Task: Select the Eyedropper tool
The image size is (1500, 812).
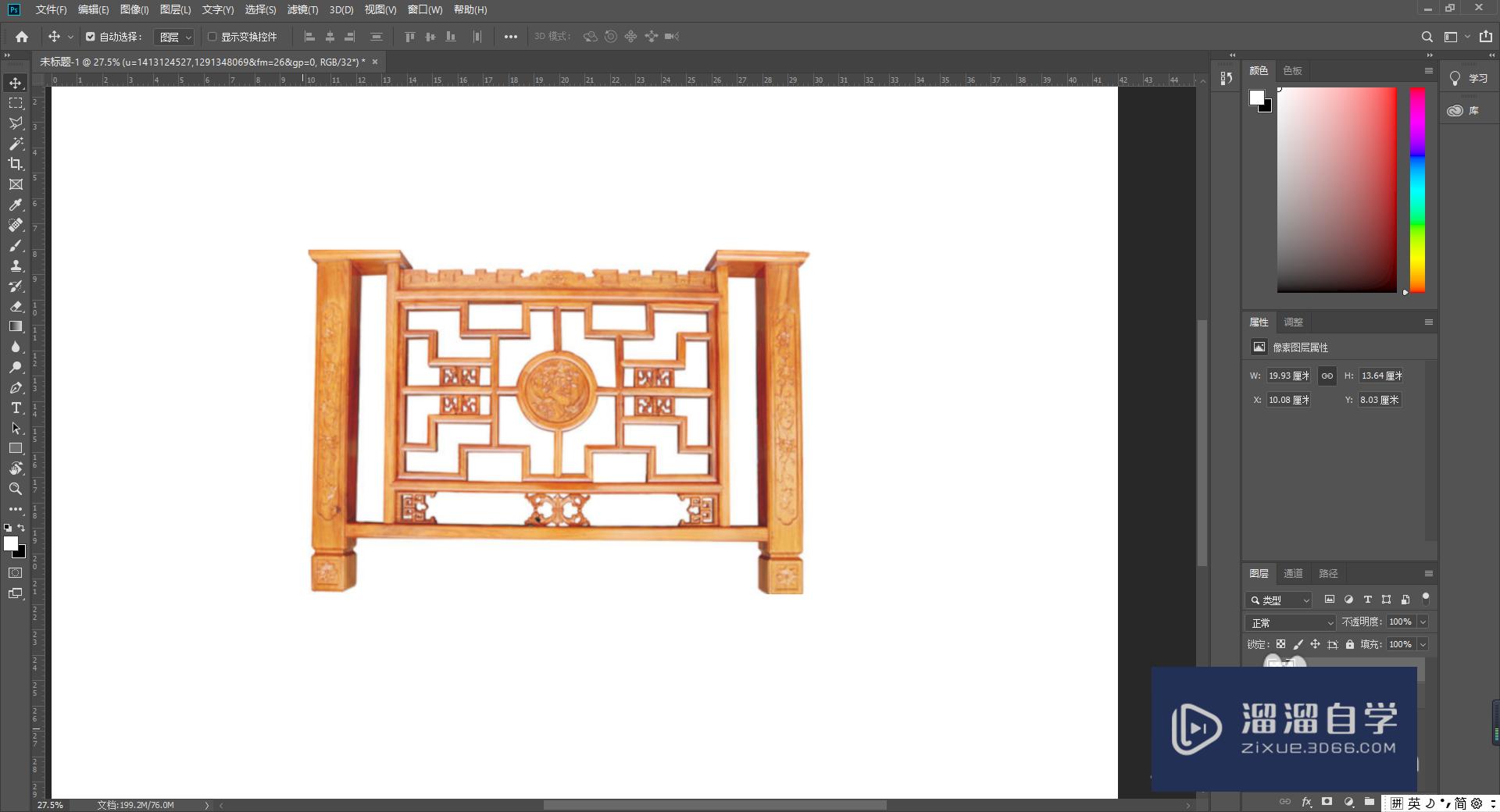Action: click(x=16, y=205)
